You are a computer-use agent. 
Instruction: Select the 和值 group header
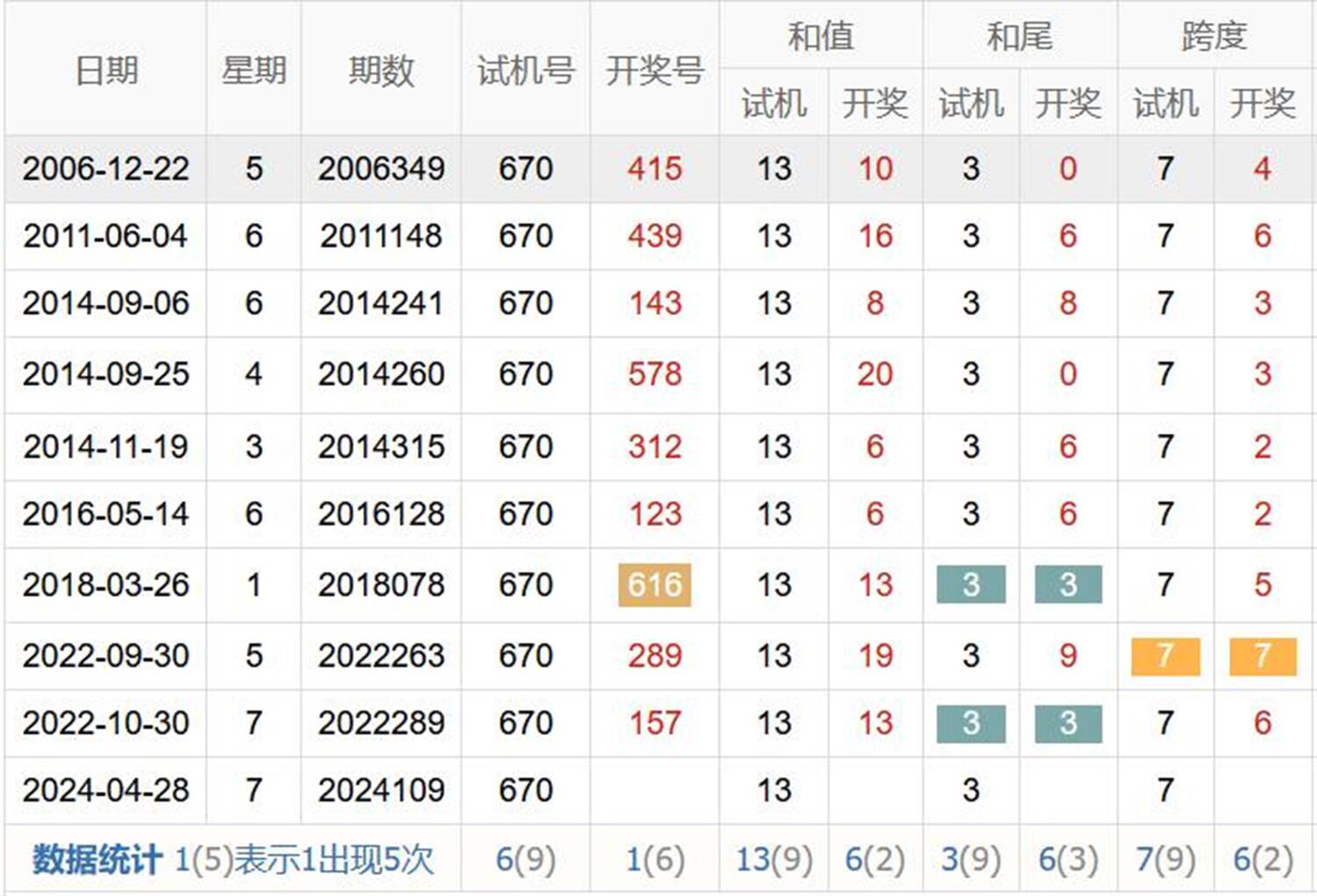click(x=820, y=36)
